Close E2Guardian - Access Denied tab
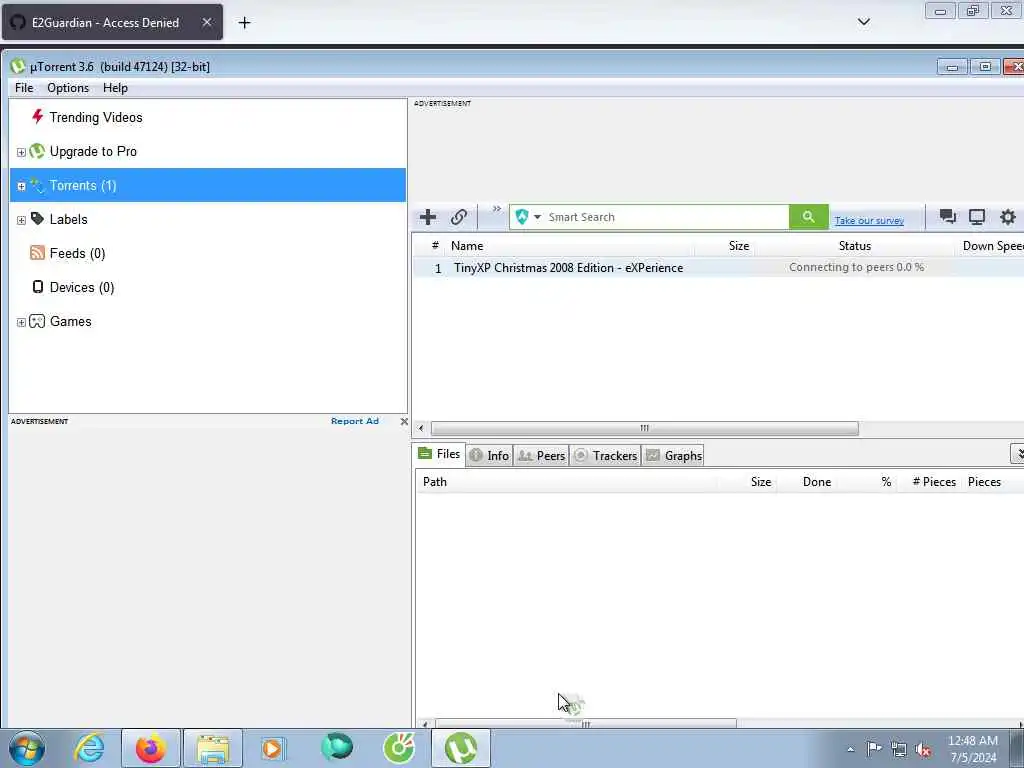 [206, 22]
